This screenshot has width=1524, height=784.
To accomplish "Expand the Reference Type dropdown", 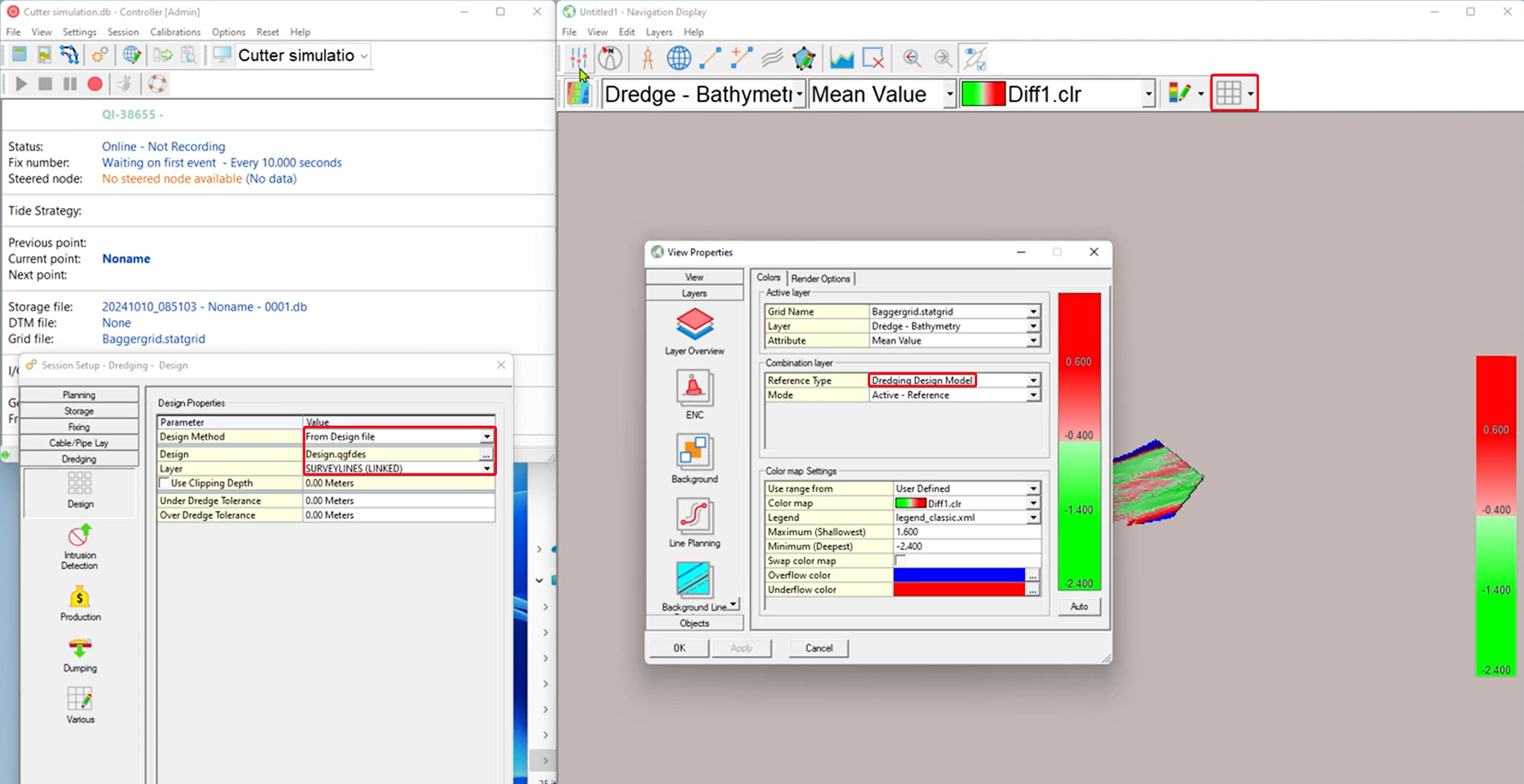I will [1032, 380].
